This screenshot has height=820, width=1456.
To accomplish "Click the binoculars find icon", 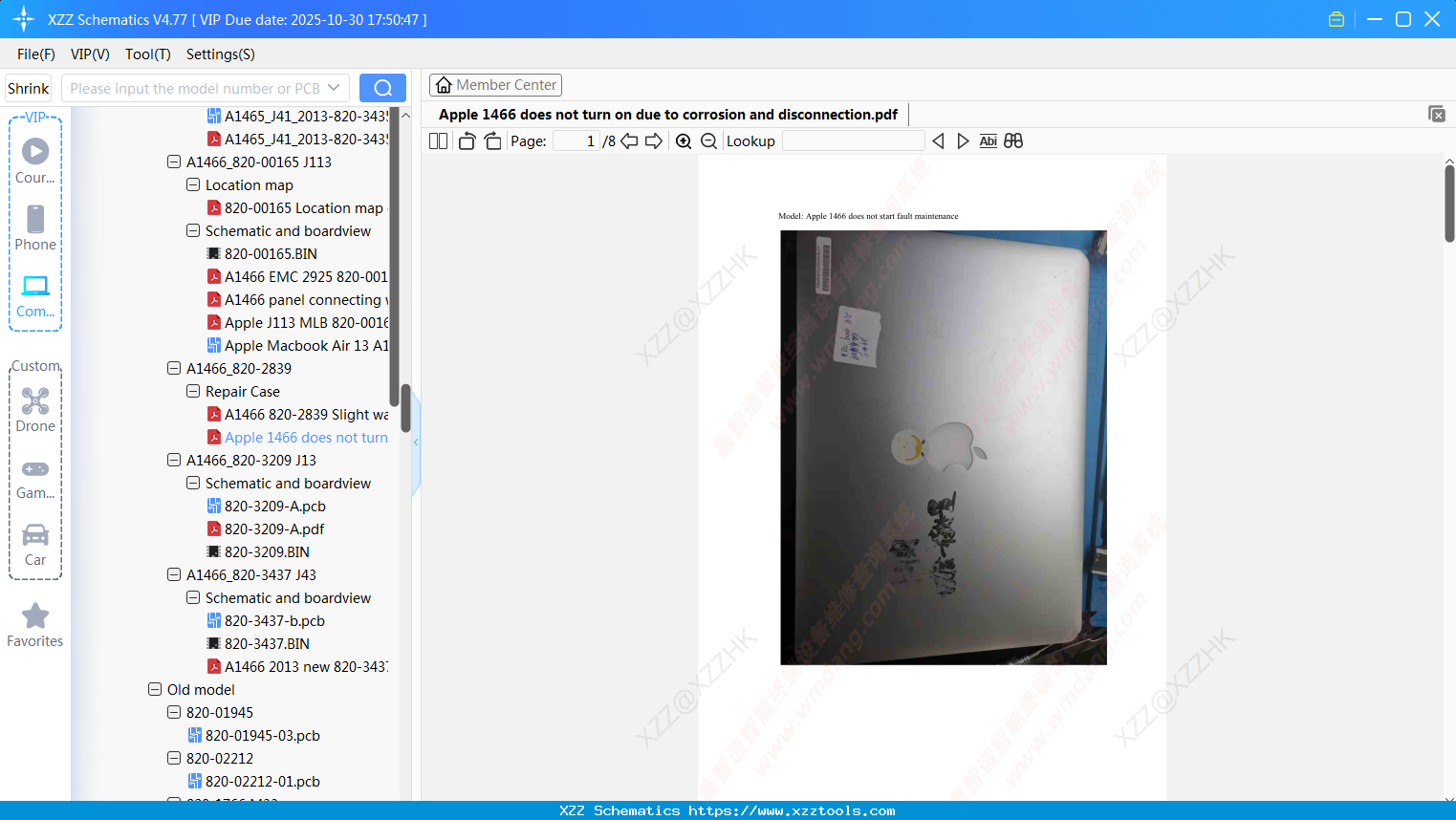I will tap(1013, 141).
